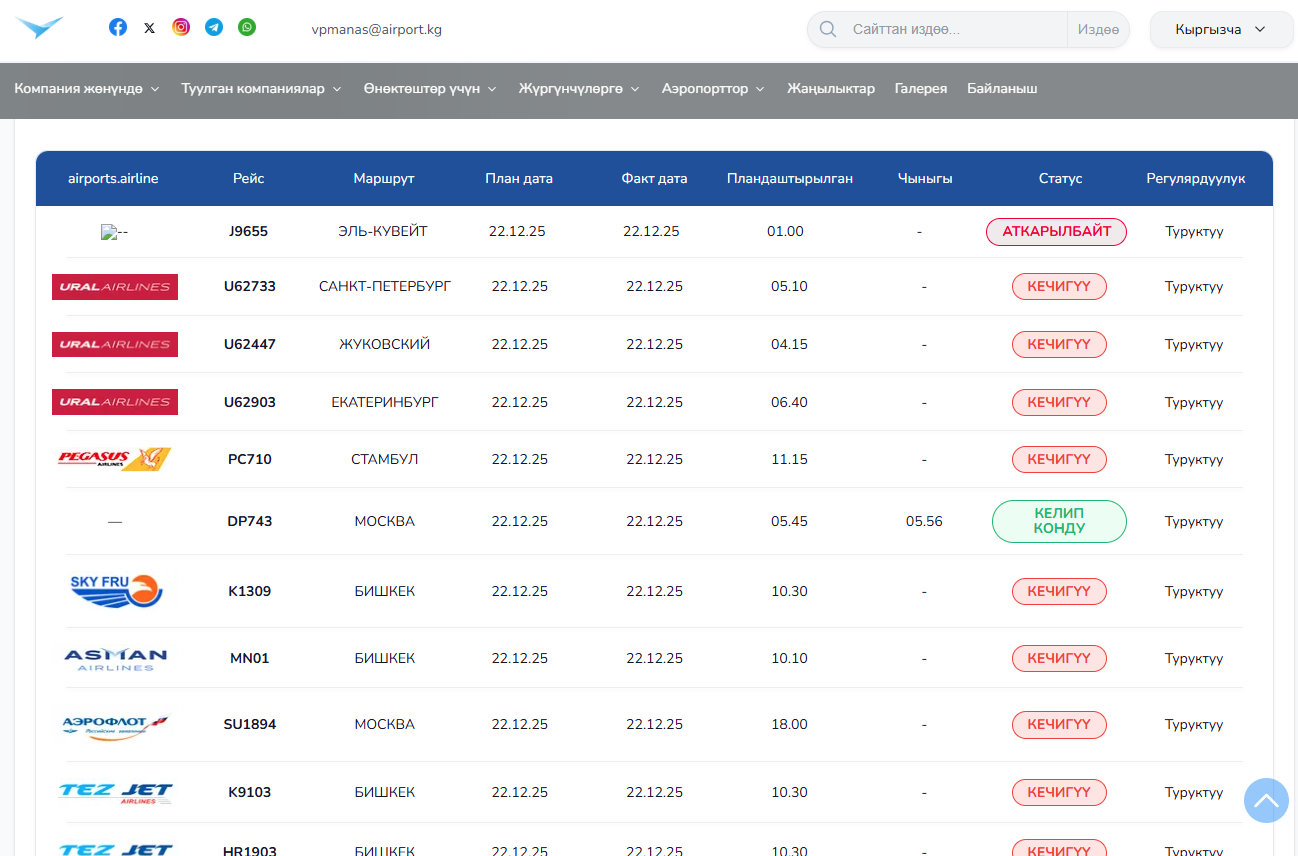The image size is (1298, 856).
Task: Click the АТКАРЫЛБАЙТ status badge
Action: click(x=1057, y=232)
